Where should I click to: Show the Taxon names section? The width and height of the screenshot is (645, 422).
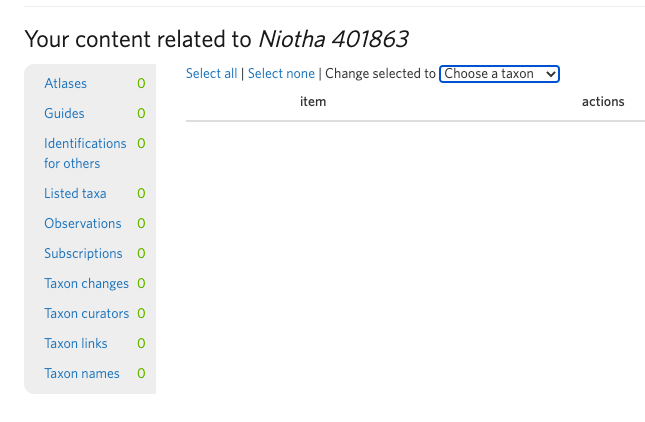(x=82, y=373)
